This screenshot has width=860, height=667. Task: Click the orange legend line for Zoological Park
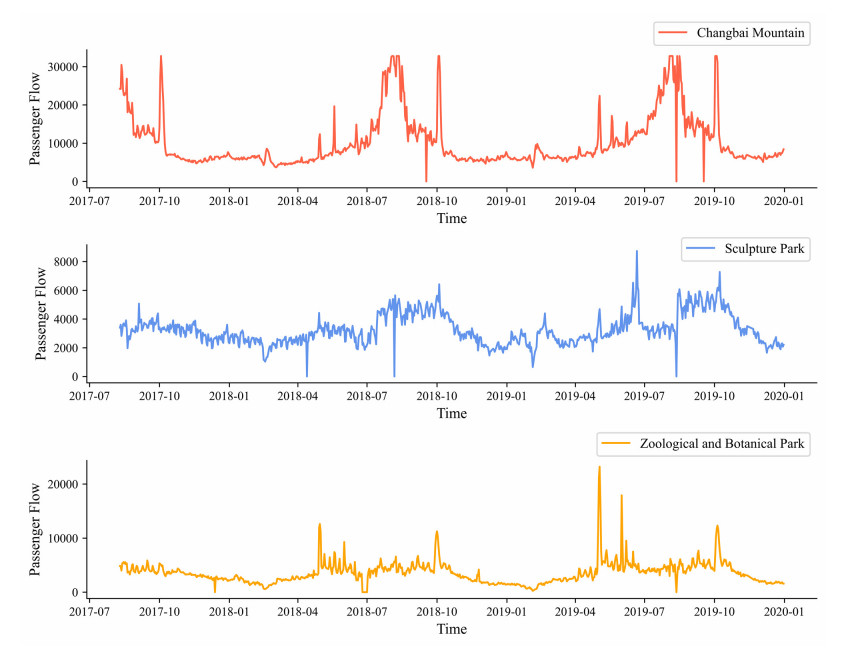click(x=618, y=444)
